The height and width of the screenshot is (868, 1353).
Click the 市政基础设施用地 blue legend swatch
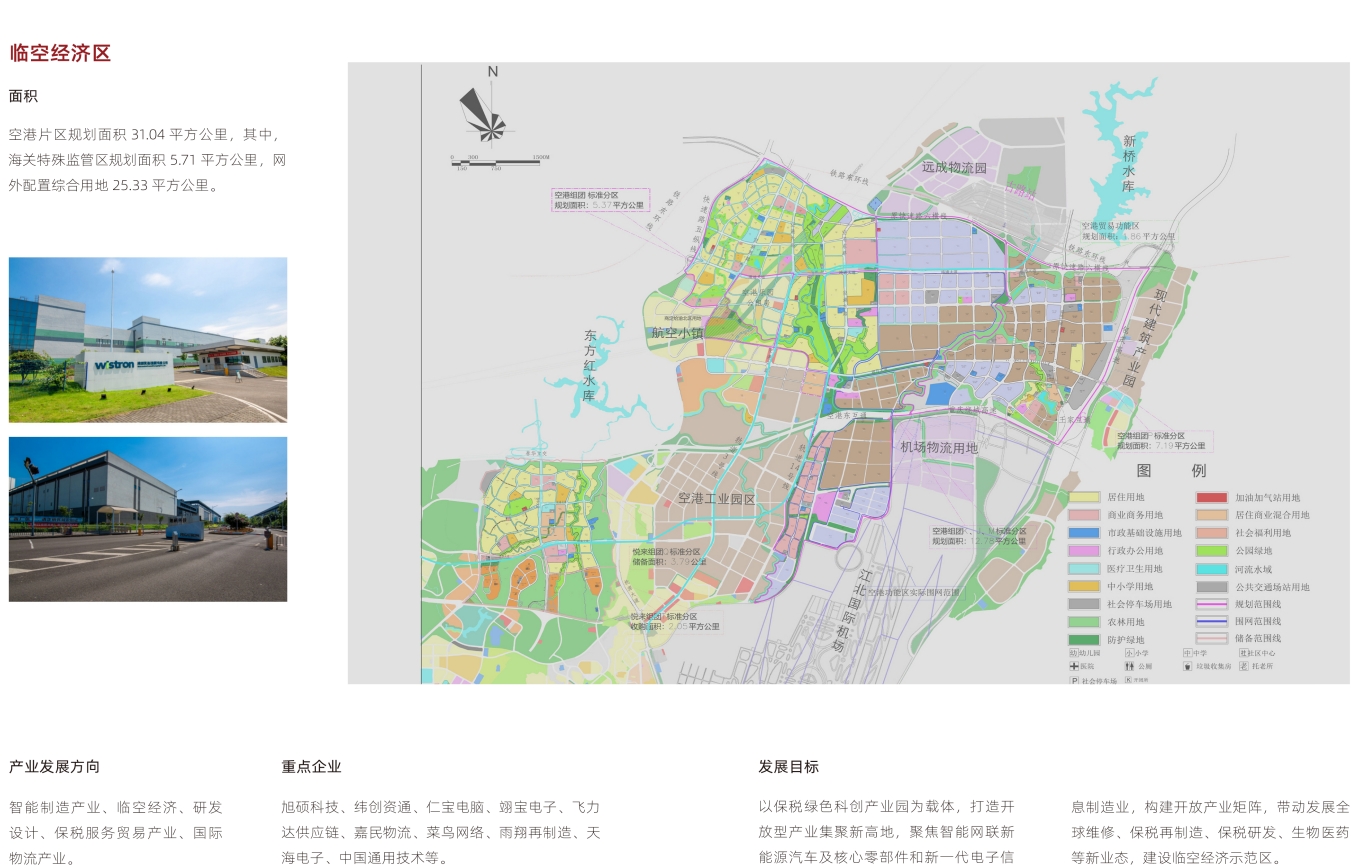point(1084,533)
